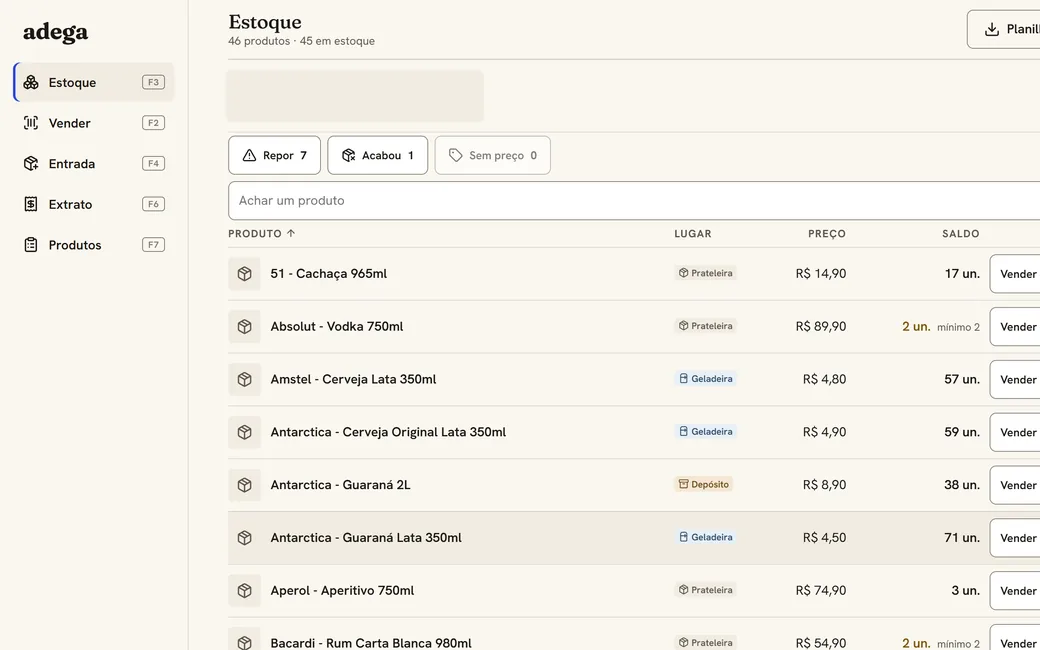Click the '46 produtos · 45 em estoque' subtitle
Image resolution: width=1040 pixels, height=650 pixels.
click(301, 41)
